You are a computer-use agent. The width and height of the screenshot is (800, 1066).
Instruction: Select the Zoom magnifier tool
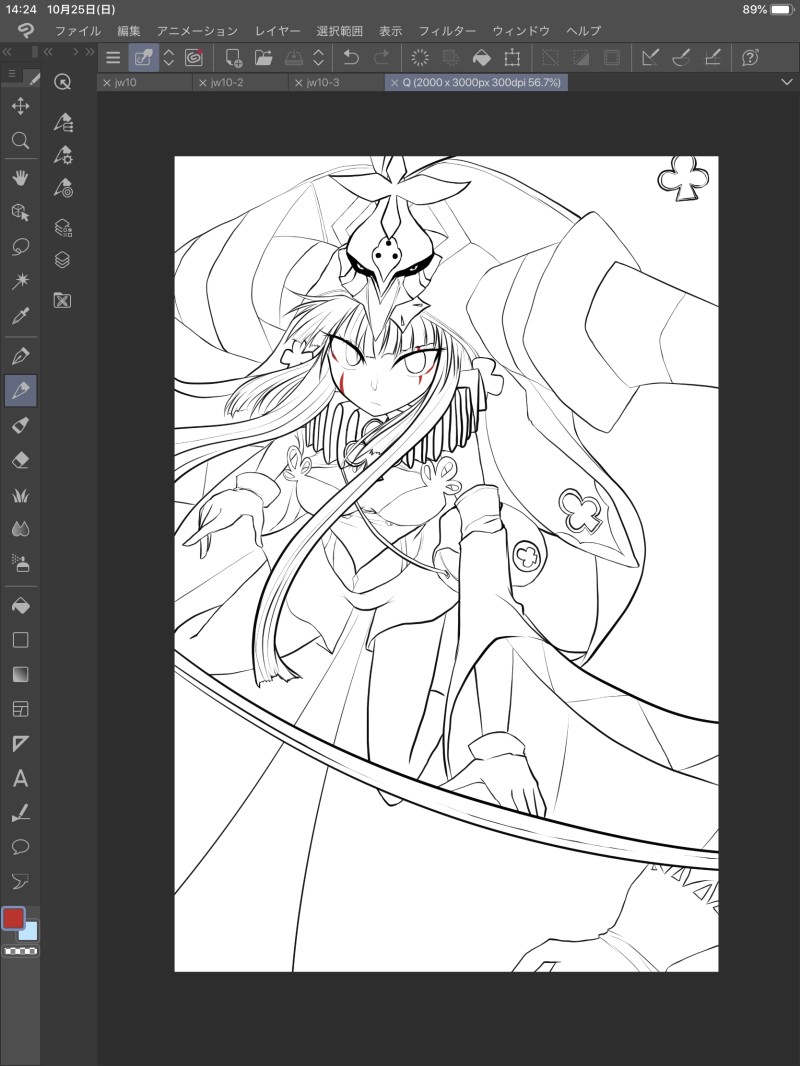[20, 141]
